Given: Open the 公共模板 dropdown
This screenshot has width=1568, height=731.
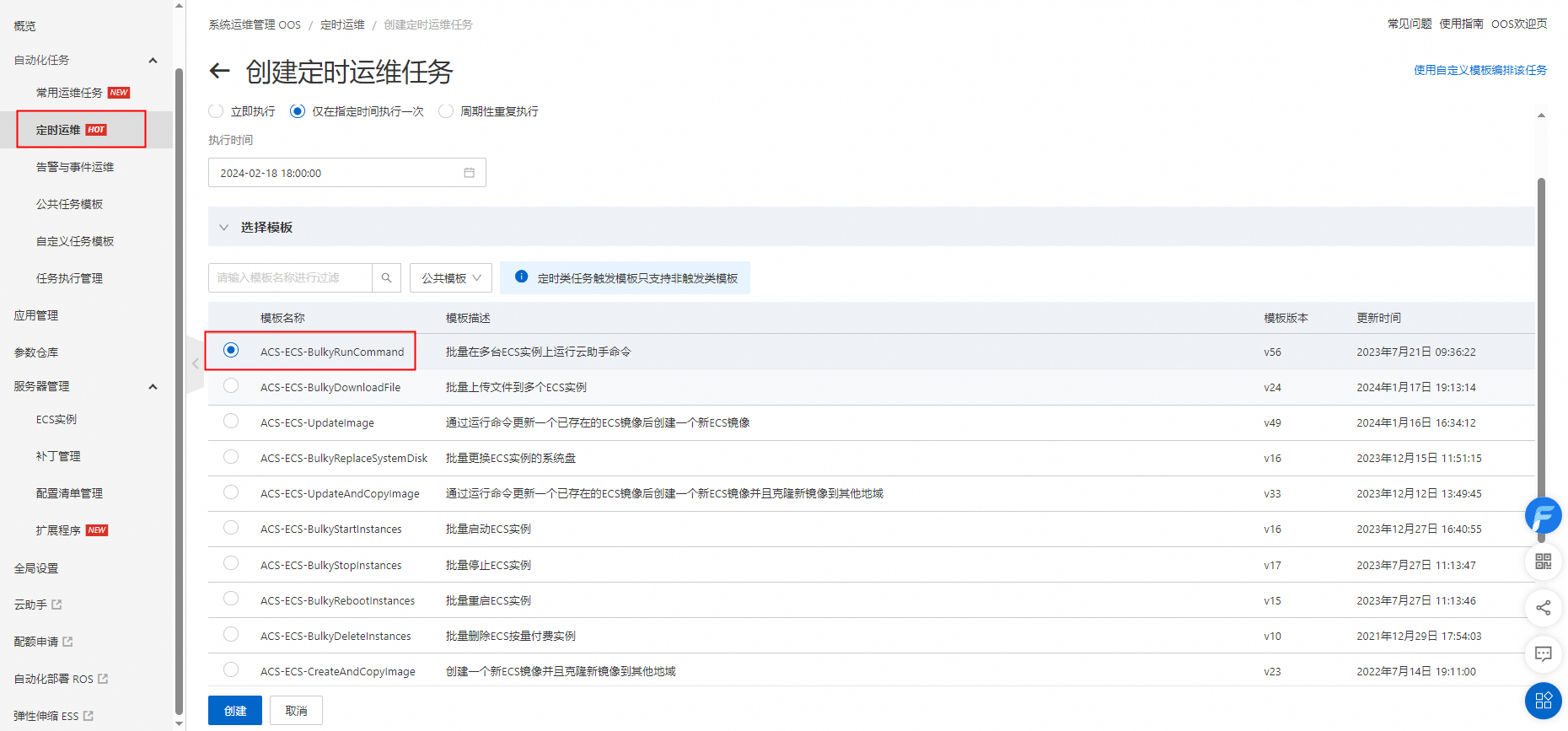Looking at the screenshot, I should pyautogui.click(x=451, y=277).
